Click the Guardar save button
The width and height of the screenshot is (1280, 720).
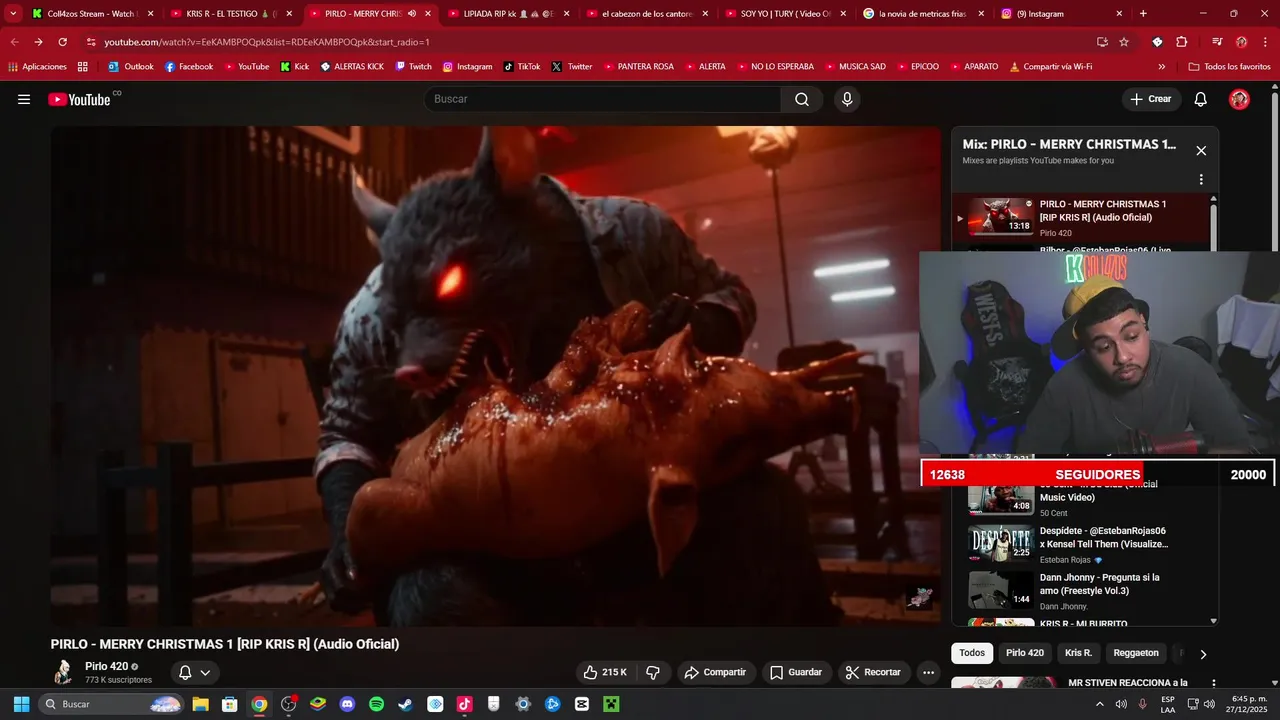click(794, 672)
